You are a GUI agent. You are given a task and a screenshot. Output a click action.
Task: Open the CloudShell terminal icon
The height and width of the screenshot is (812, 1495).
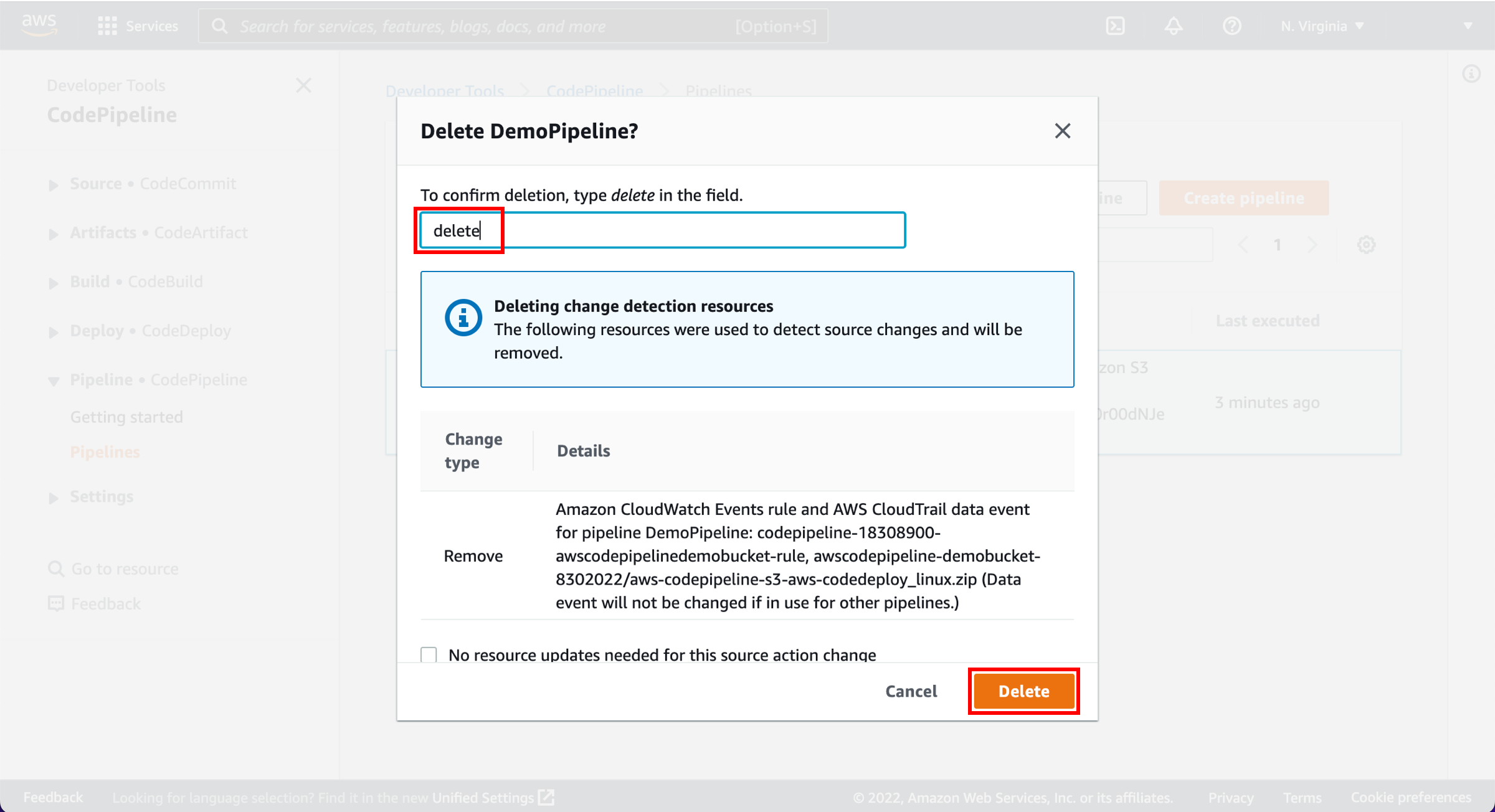pyautogui.click(x=1115, y=26)
